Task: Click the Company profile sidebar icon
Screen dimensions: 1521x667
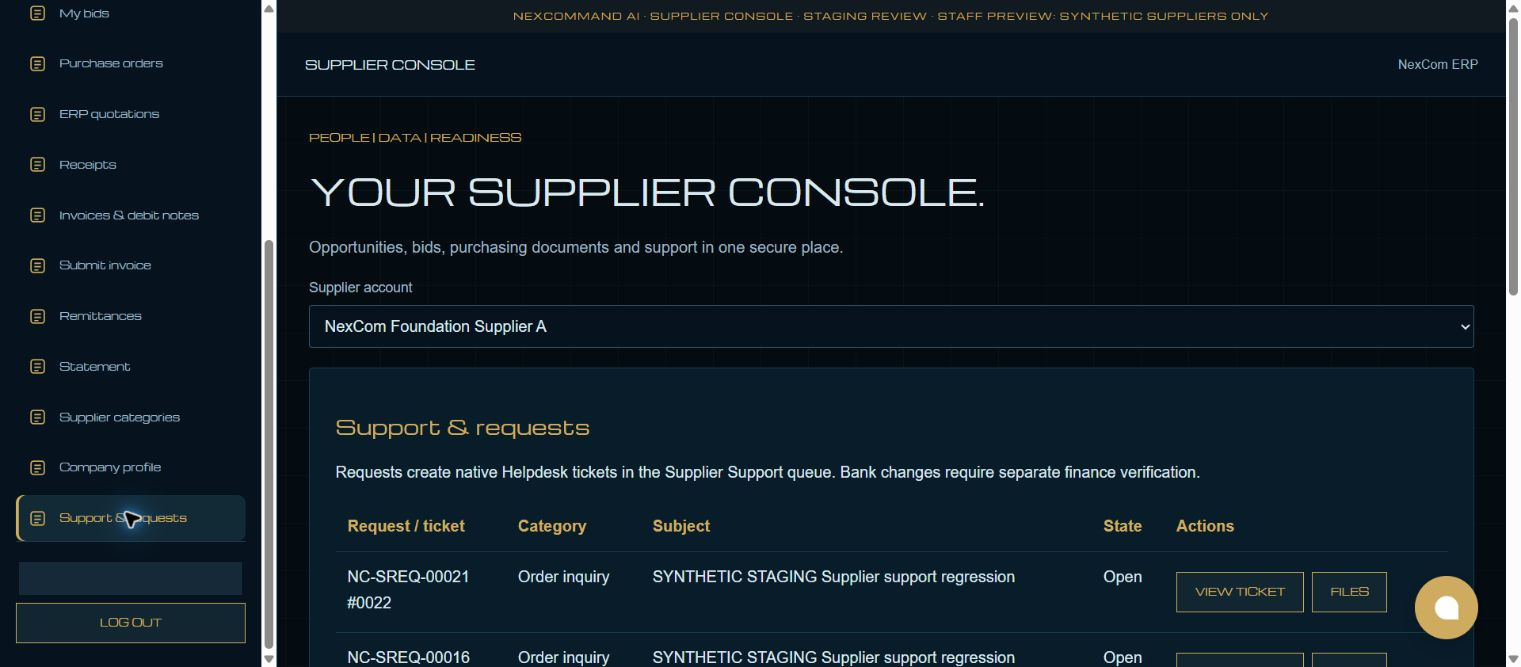Action: click(37, 467)
